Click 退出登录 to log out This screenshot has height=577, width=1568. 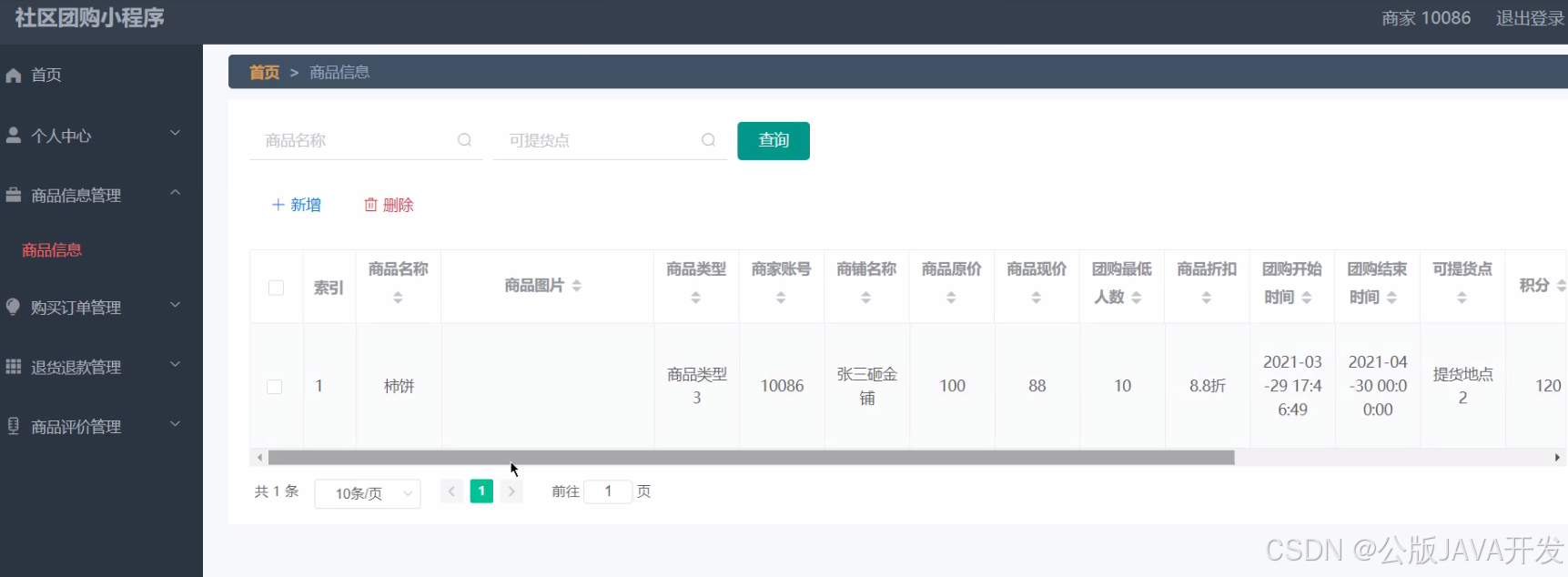click(x=1530, y=18)
